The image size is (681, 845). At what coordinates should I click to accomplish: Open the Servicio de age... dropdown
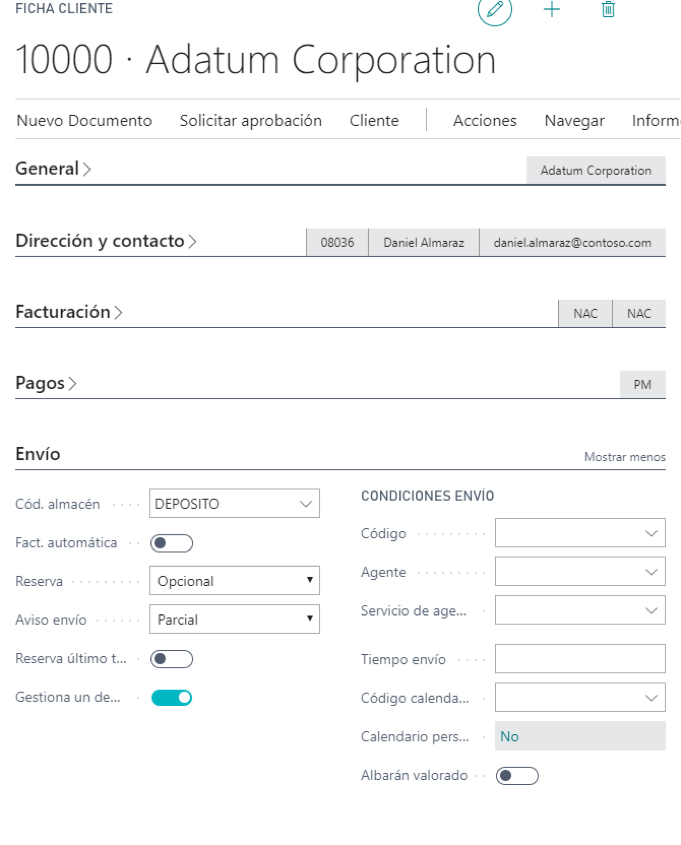(580, 610)
